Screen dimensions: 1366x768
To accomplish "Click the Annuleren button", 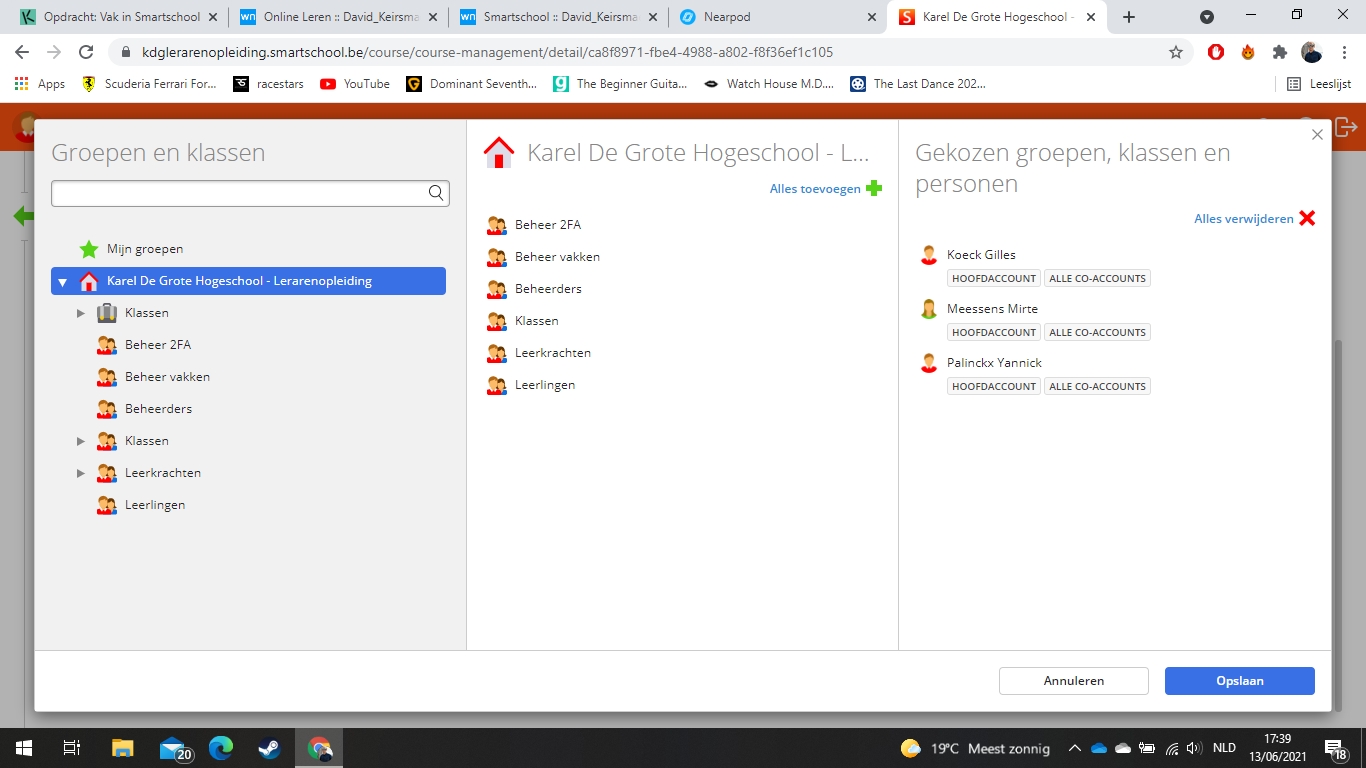I will coord(1073,681).
